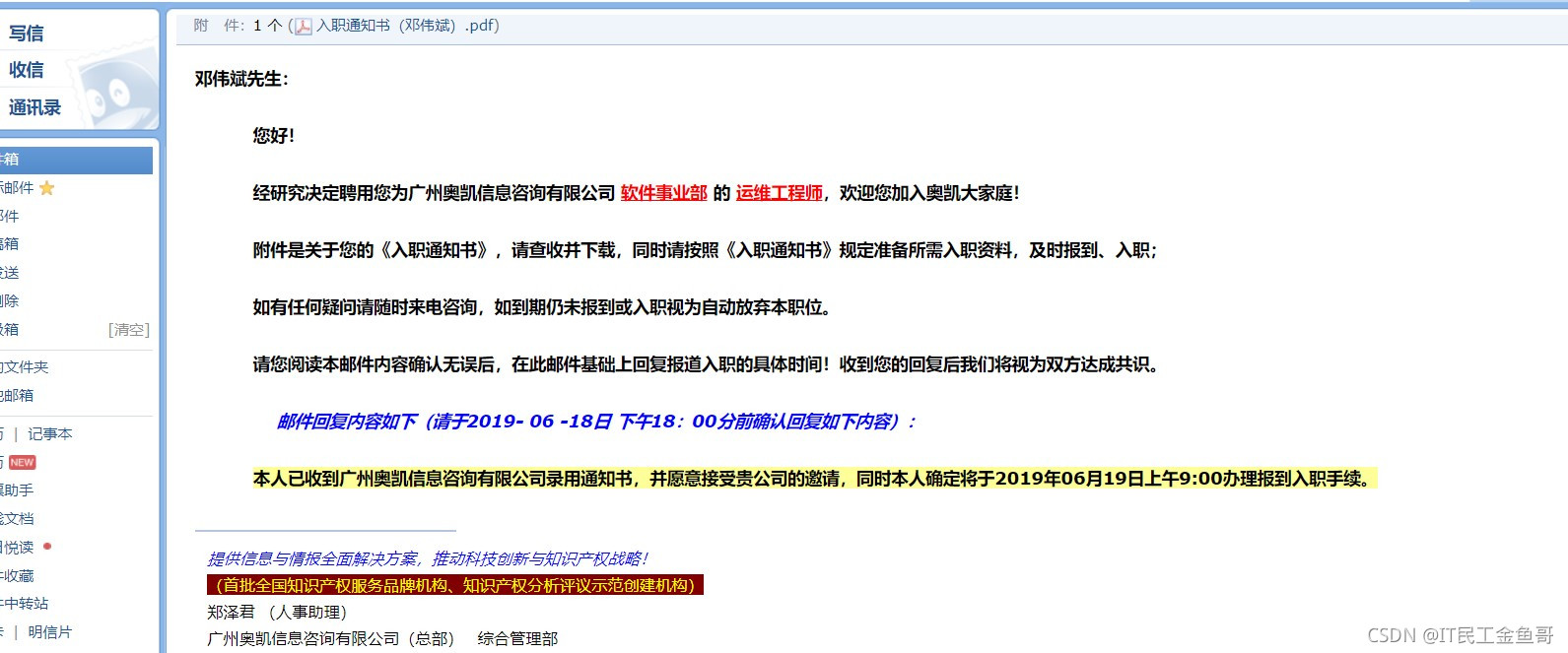1568x653 pixels.
Task: Click [清空] to empty the folder
Action: click(x=129, y=330)
